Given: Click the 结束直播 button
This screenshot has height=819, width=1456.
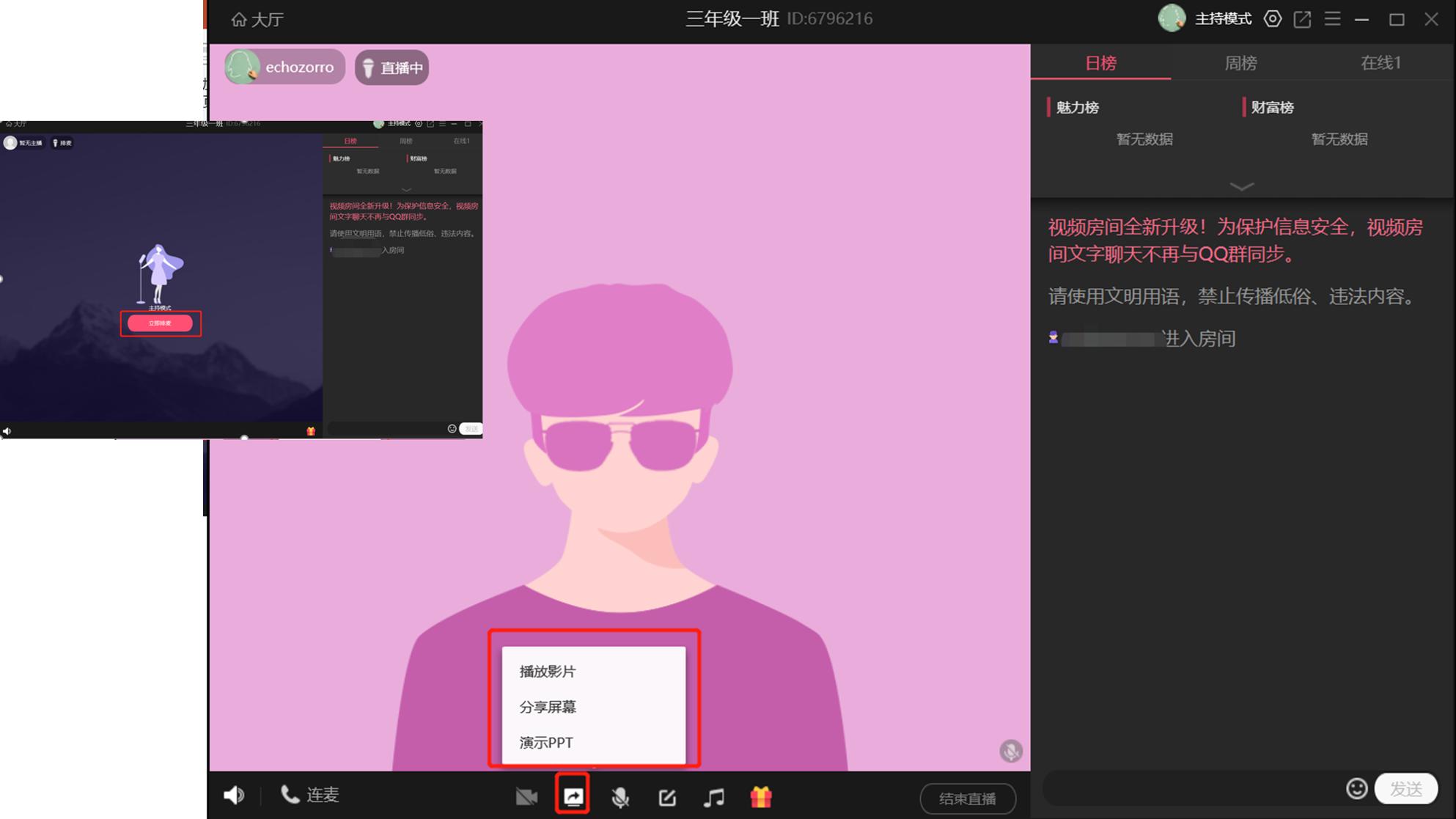Looking at the screenshot, I should (x=967, y=798).
